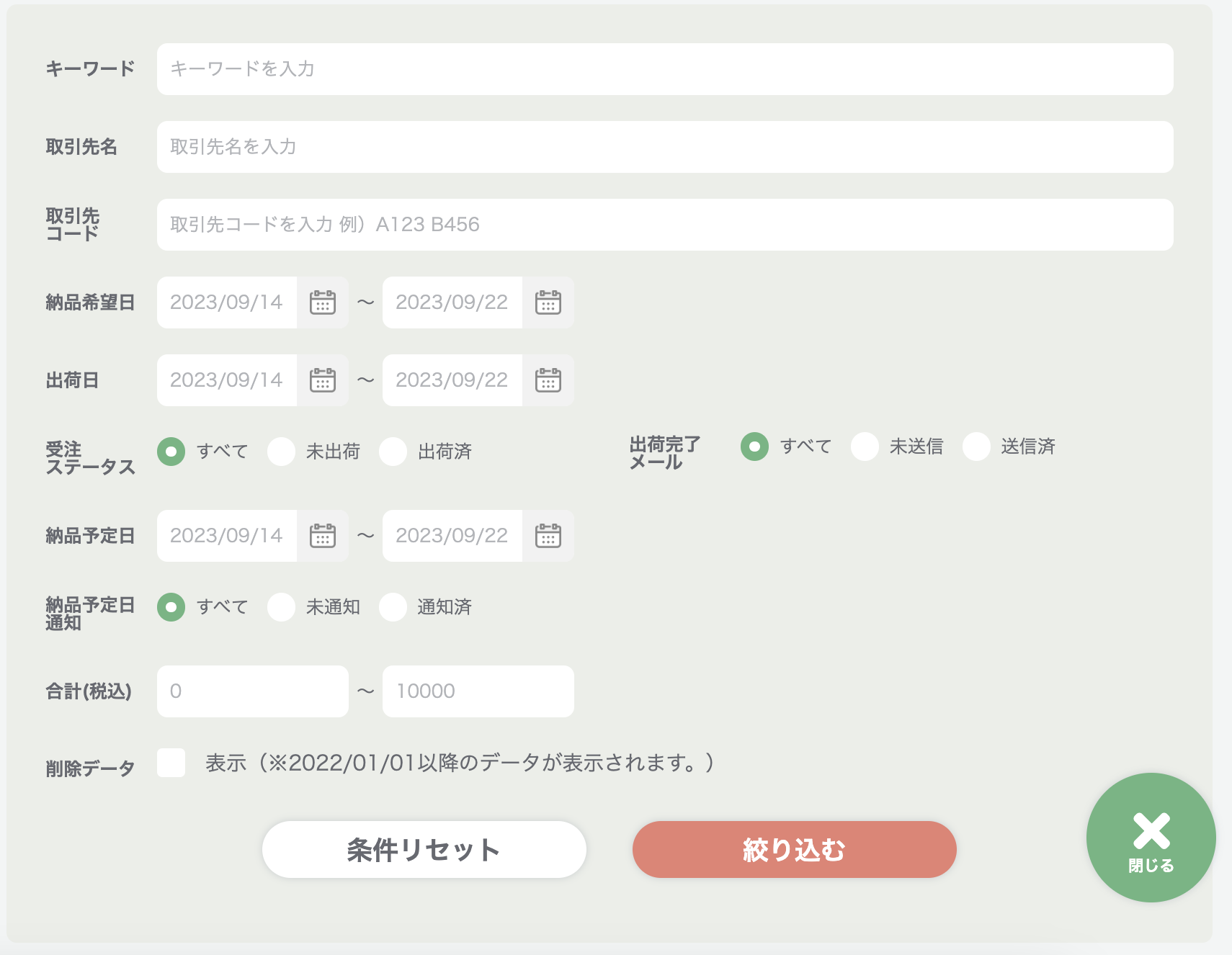The width and height of the screenshot is (1232, 955).
Task: Click the 条件リセット button
Action: (424, 850)
